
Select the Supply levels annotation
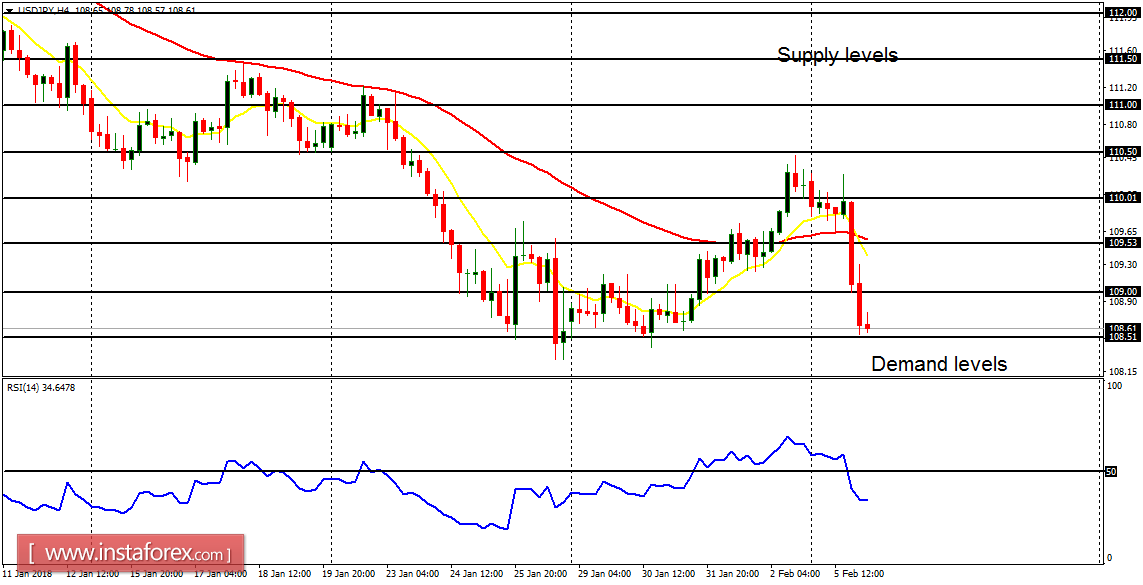(x=838, y=55)
